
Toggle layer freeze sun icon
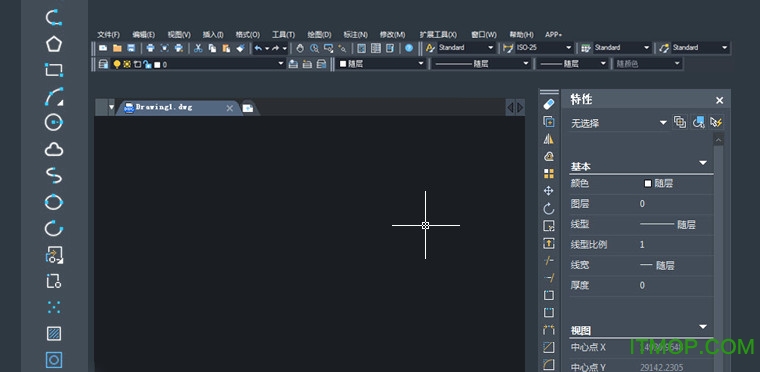pyautogui.click(x=127, y=64)
